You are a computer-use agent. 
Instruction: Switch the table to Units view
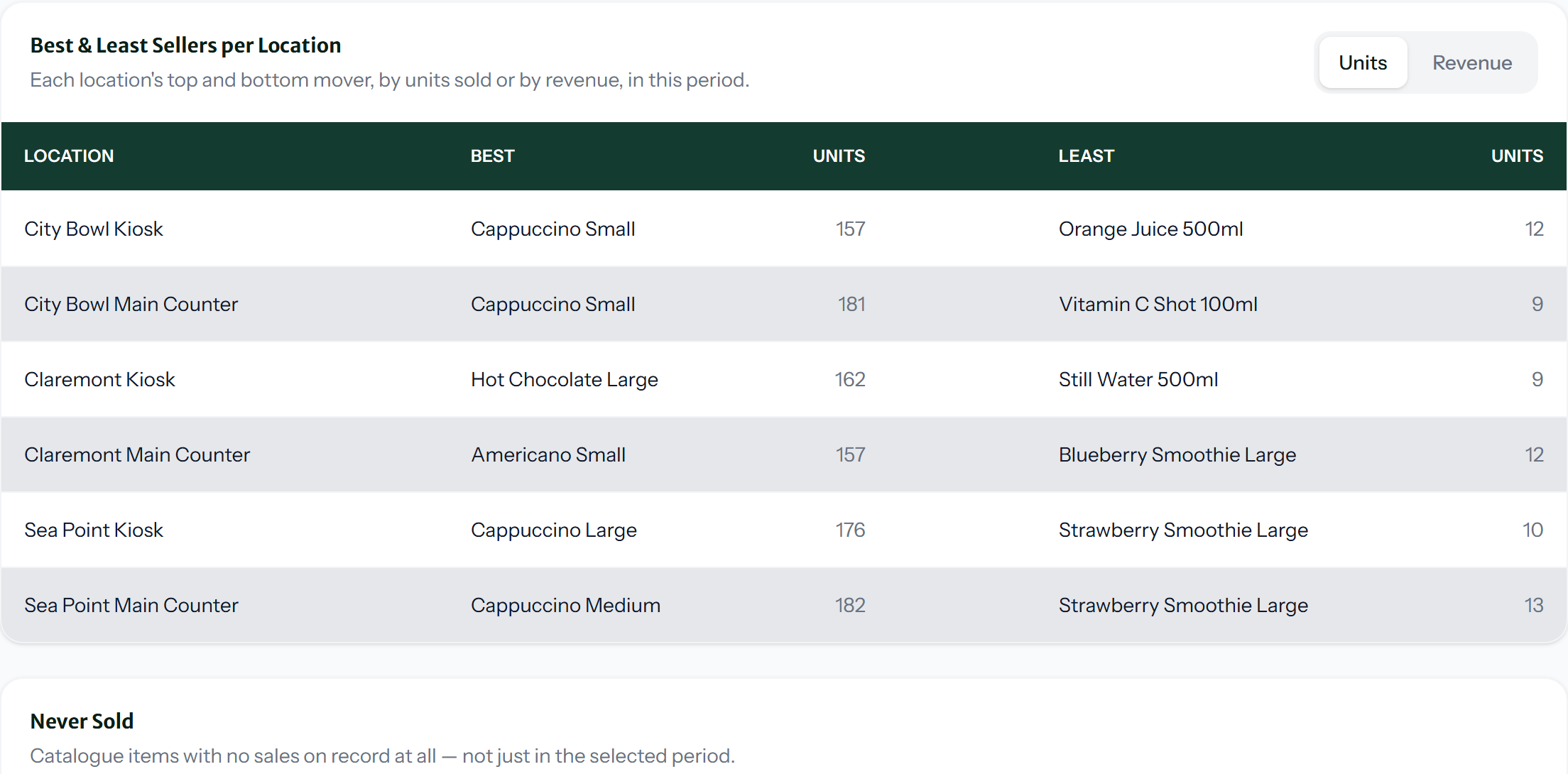coord(1363,62)
